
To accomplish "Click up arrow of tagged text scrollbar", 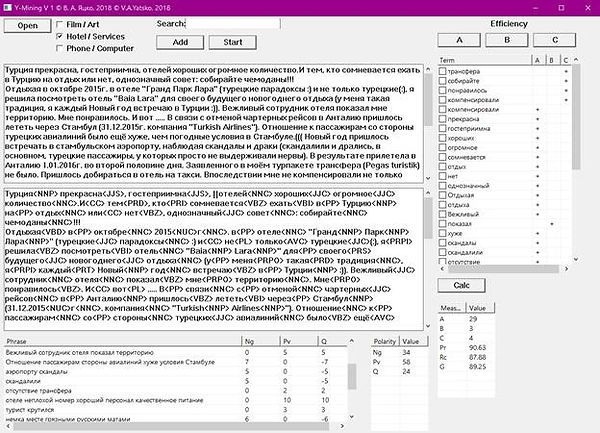I will (428, 193).
